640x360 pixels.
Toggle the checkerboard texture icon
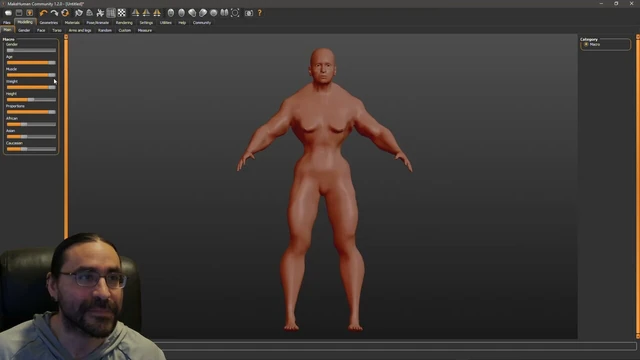[x=122, y=13]
